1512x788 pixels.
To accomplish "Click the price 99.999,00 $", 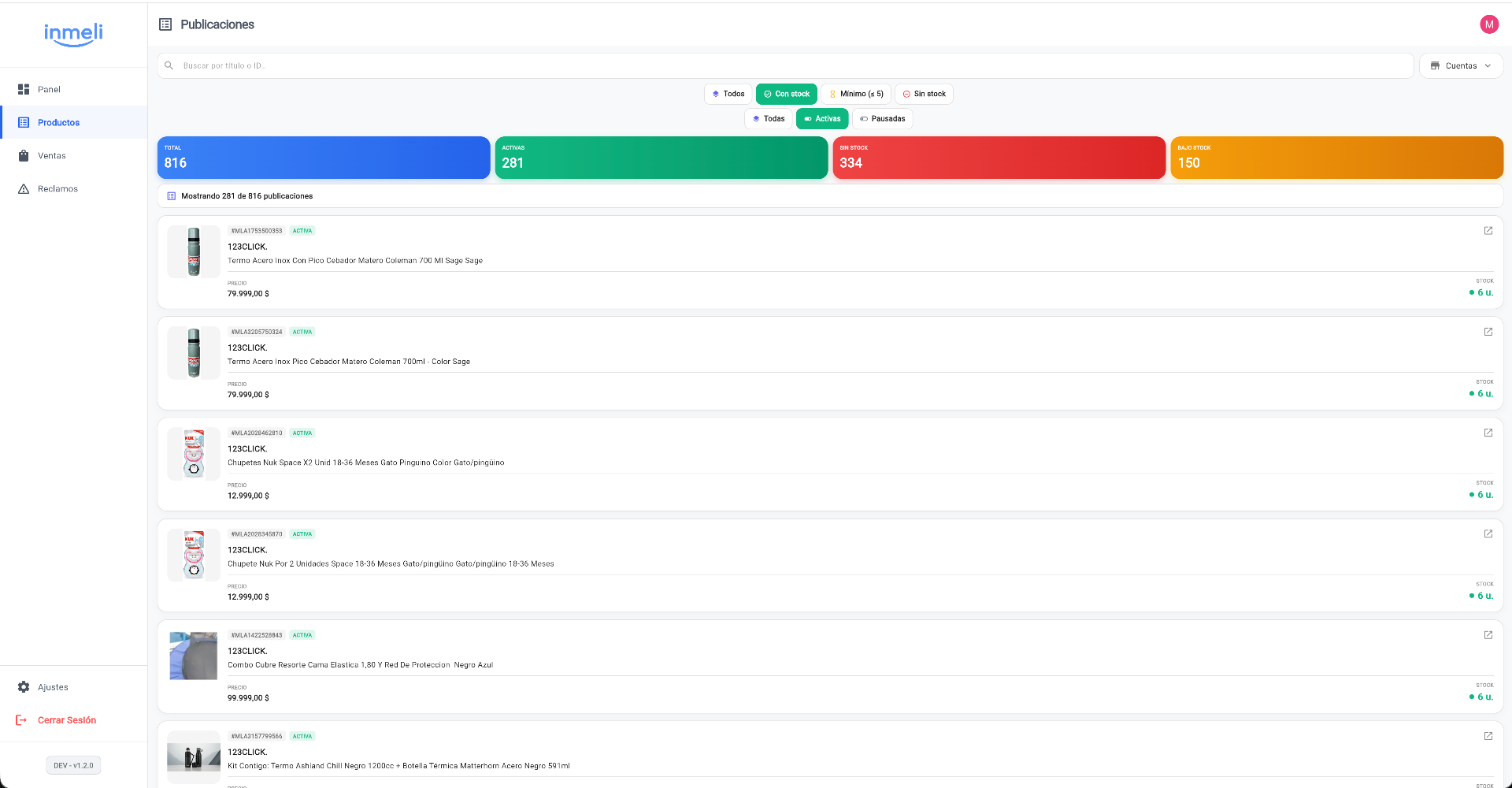I will 248,698.
